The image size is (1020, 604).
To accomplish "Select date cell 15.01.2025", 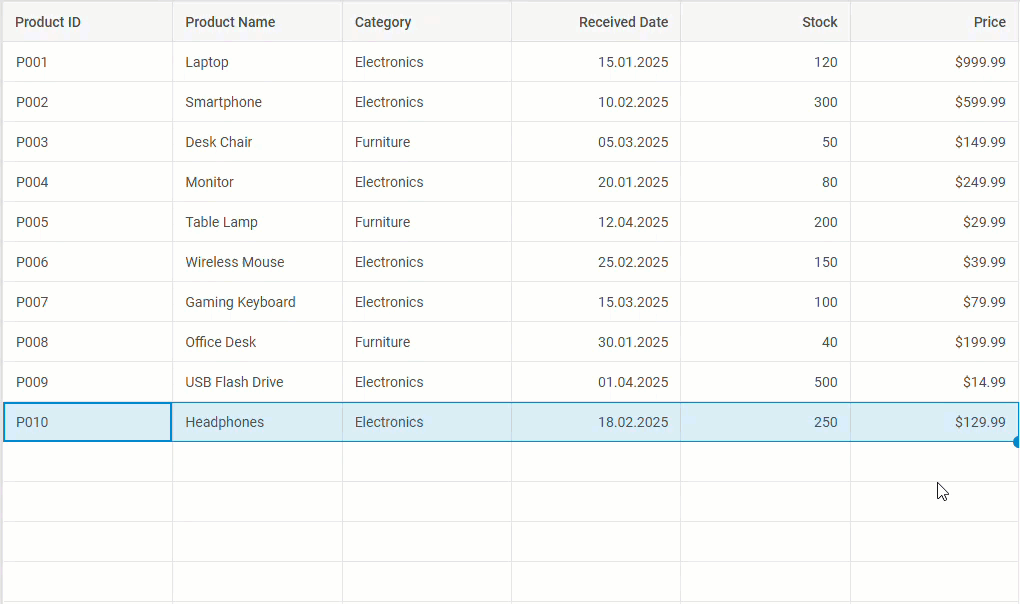I will (x=596, y=62).
